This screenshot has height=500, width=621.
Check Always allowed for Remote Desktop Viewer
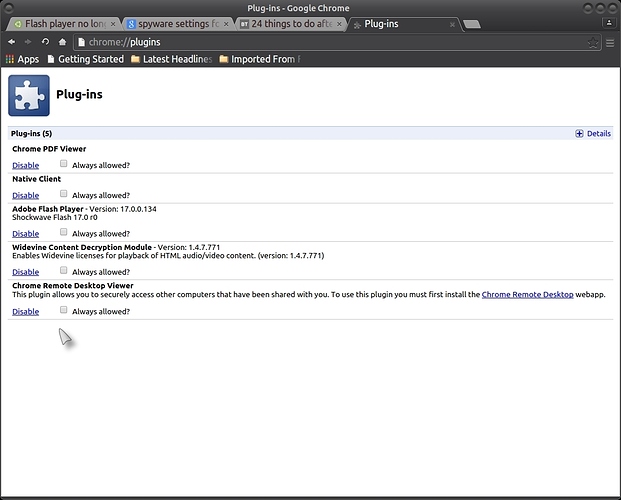point(63,310)
